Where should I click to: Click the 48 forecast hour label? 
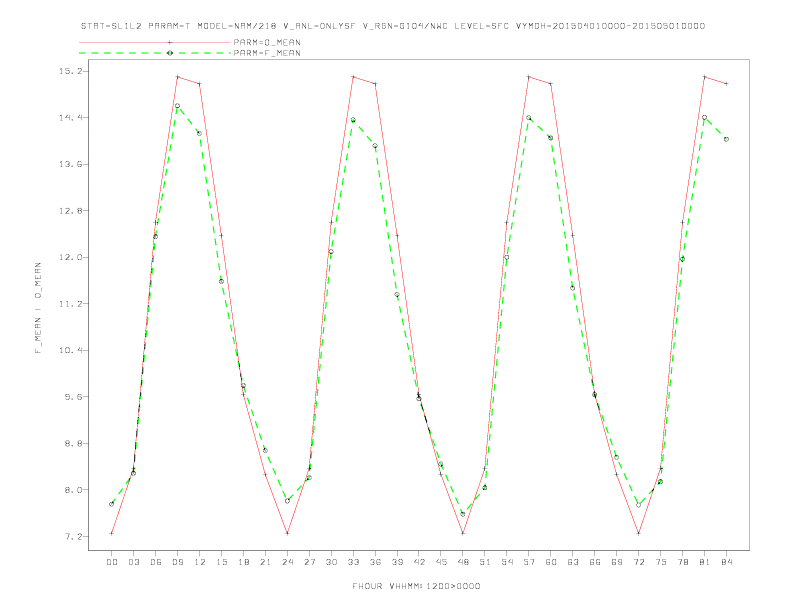pyautogui.click(x=463, y=562)
